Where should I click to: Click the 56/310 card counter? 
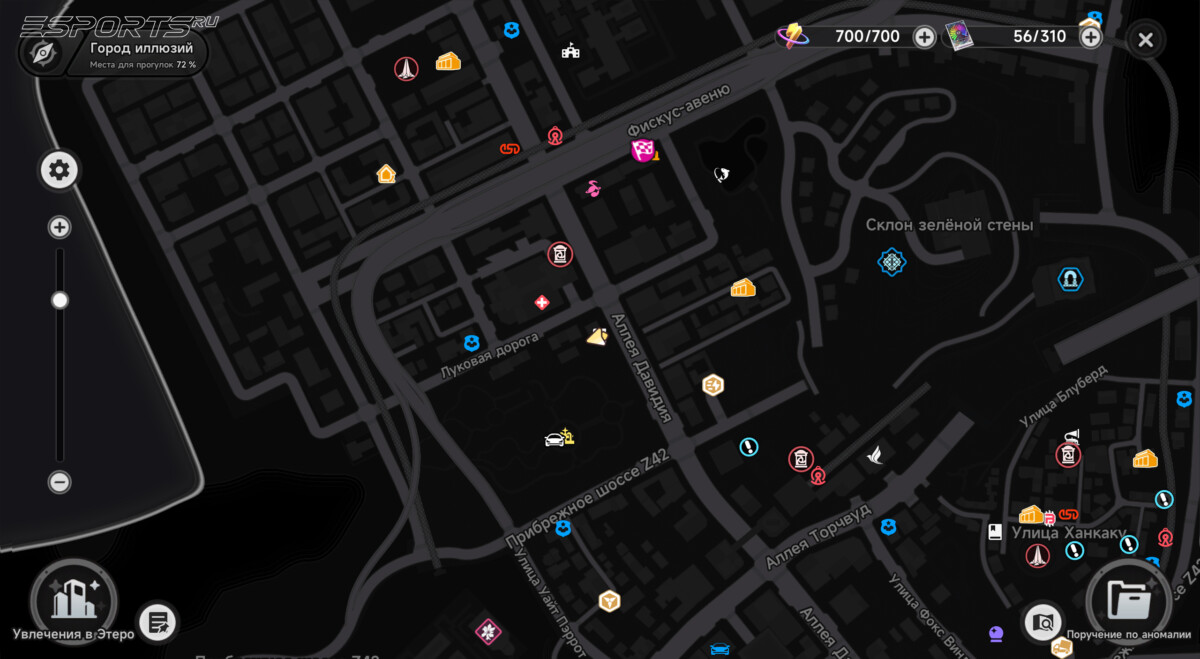pos(1039,37)
